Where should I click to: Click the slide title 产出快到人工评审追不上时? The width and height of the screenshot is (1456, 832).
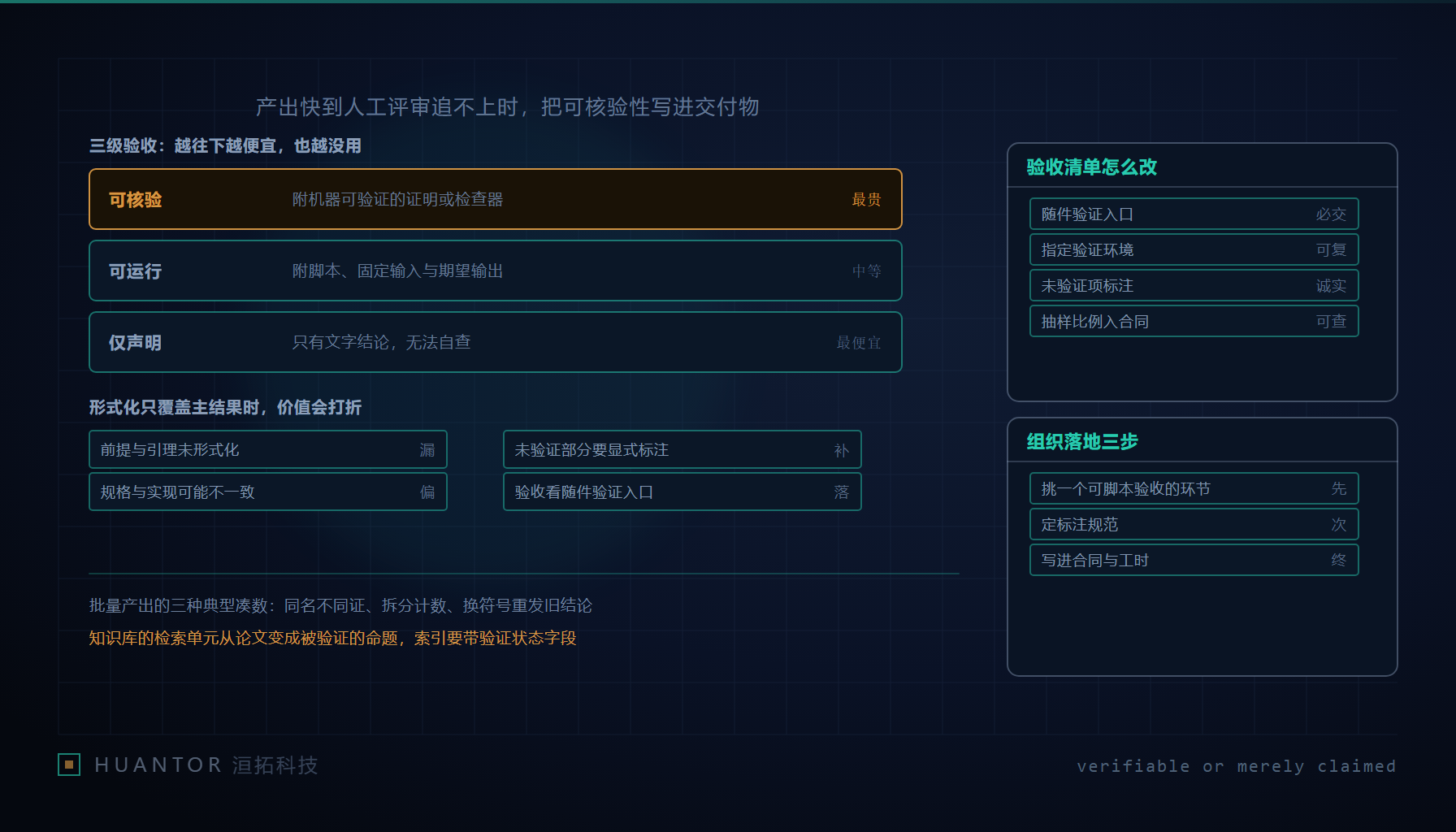pos(508,106)
